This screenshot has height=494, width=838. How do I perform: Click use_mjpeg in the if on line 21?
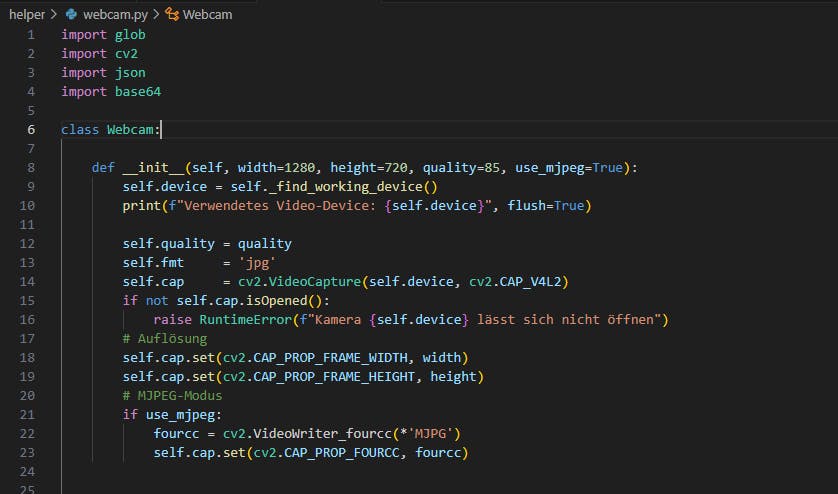[x=180, y=414]
